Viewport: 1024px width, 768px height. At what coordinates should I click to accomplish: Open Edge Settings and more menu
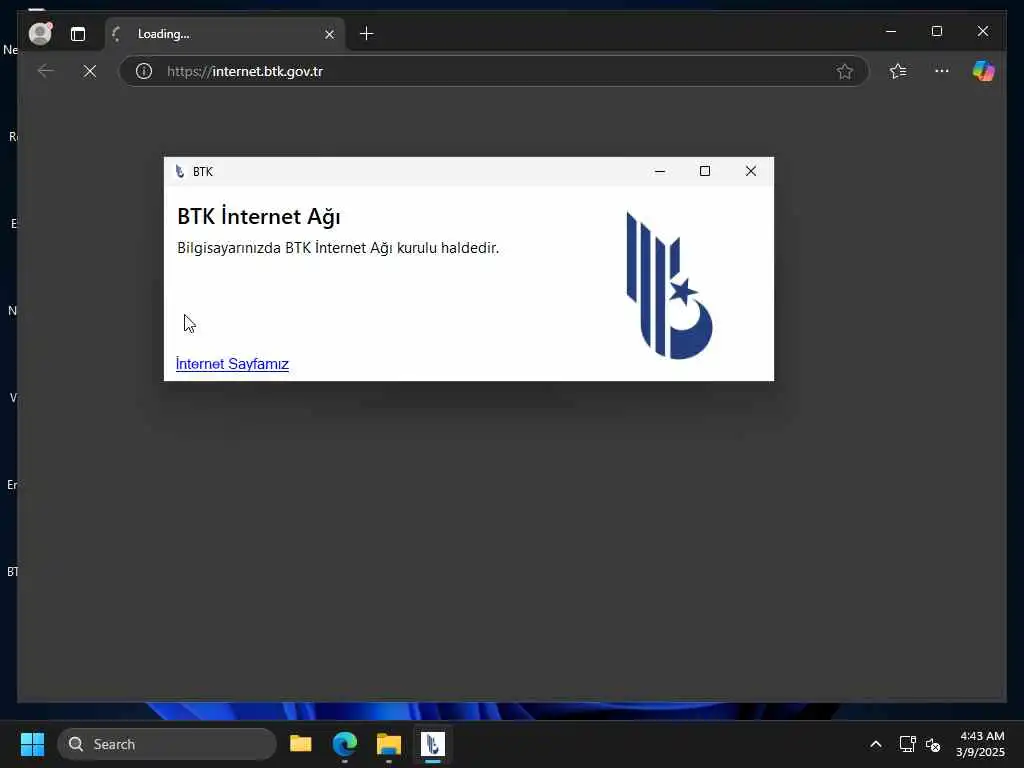click(941, 71)
